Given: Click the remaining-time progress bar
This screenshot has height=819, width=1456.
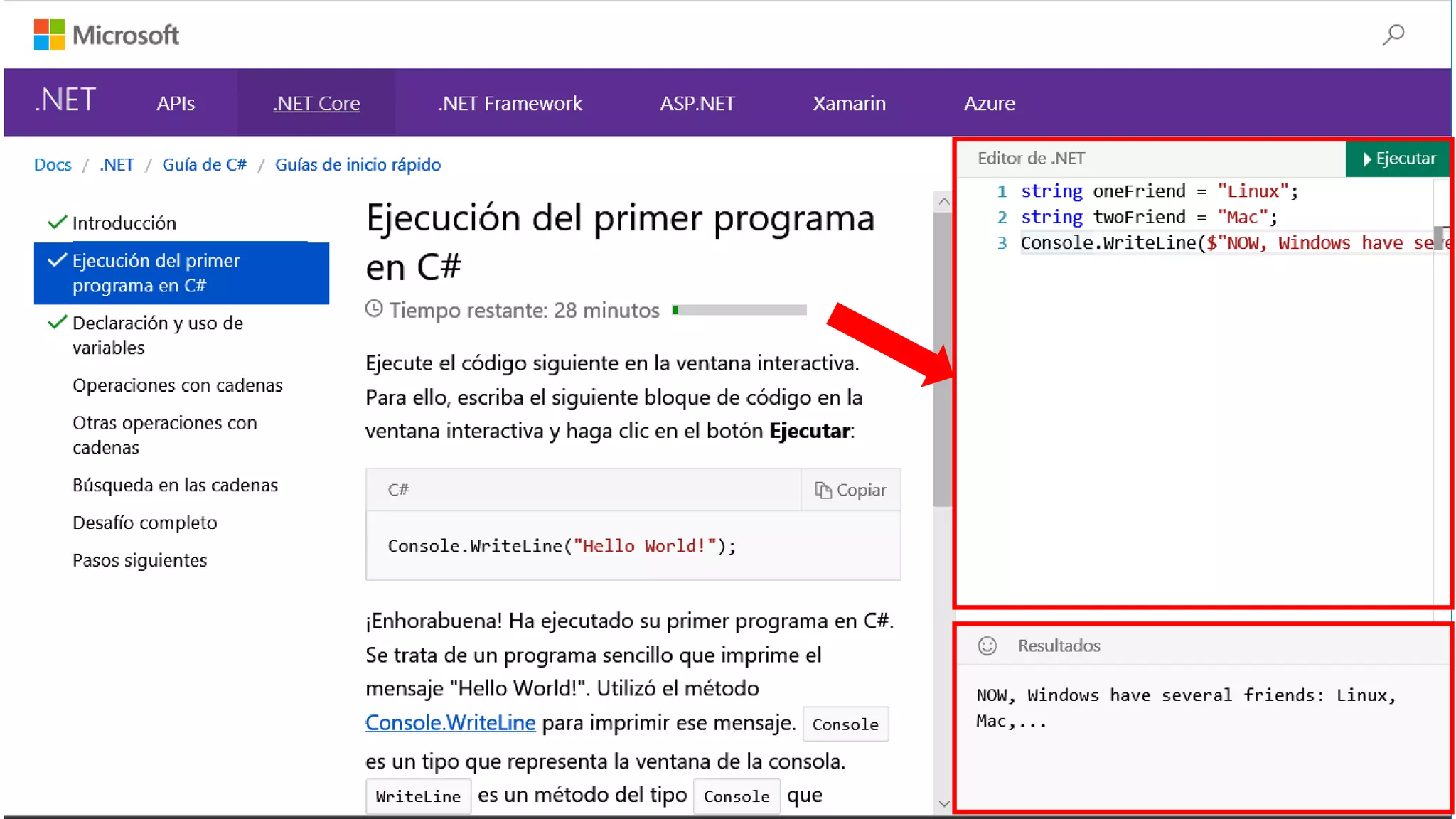Looking at the screenshot, I should tap(739, 310).
